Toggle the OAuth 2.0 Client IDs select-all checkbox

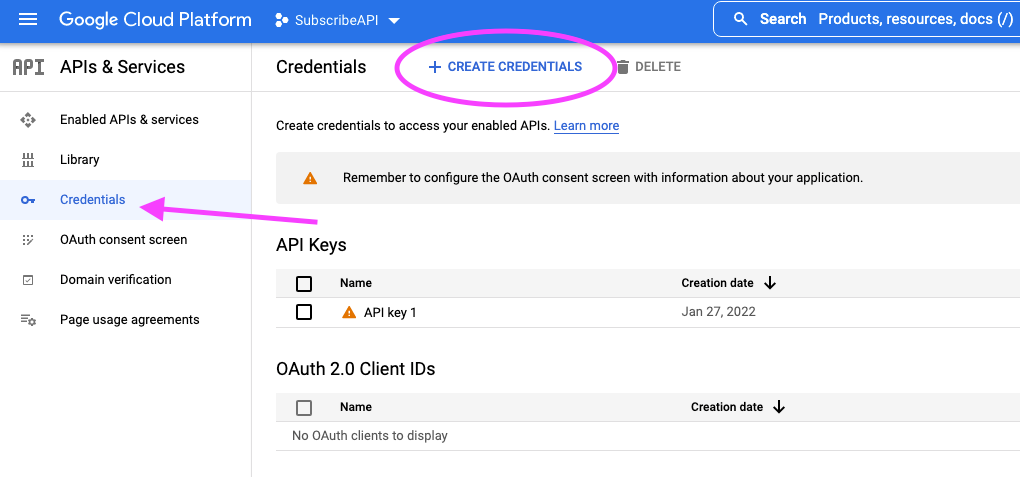coord(304,408)
